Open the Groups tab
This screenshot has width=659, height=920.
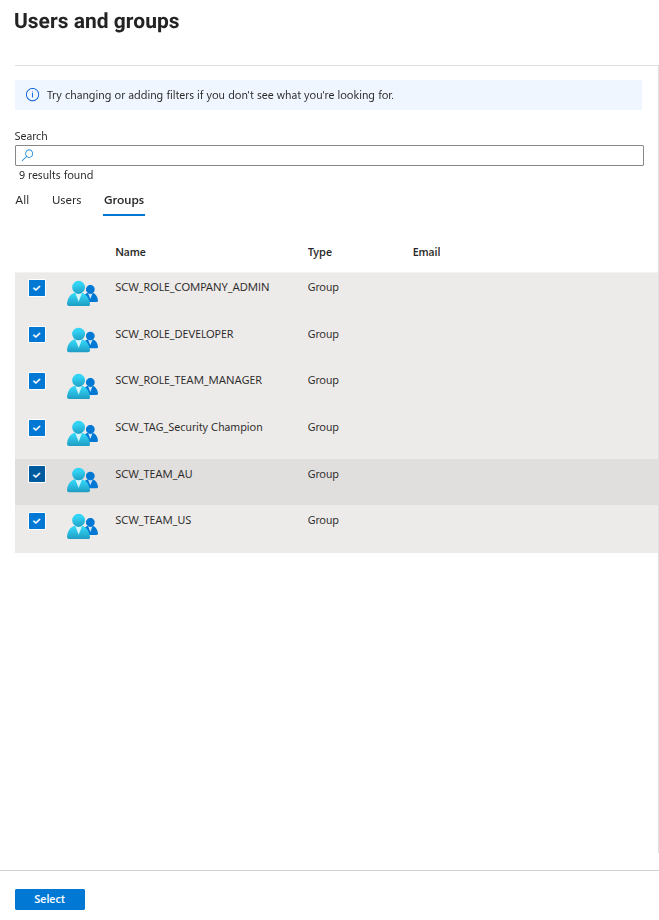pyautogui.click(x=123, y=200)
